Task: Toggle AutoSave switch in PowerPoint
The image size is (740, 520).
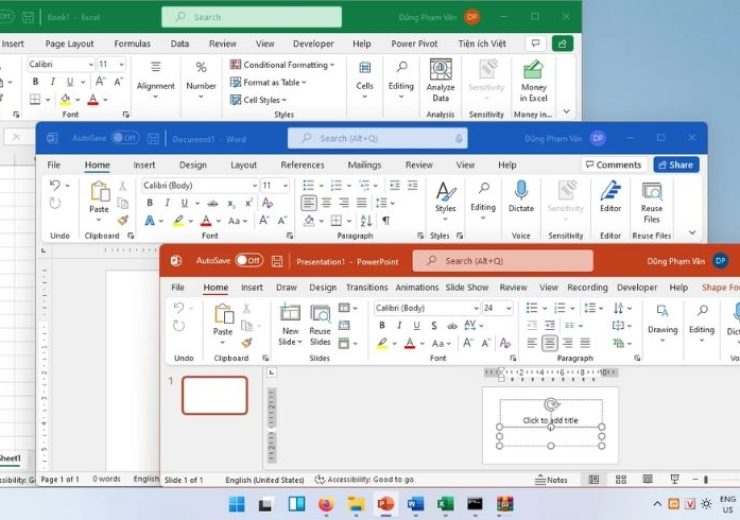Action: (249, 260)
